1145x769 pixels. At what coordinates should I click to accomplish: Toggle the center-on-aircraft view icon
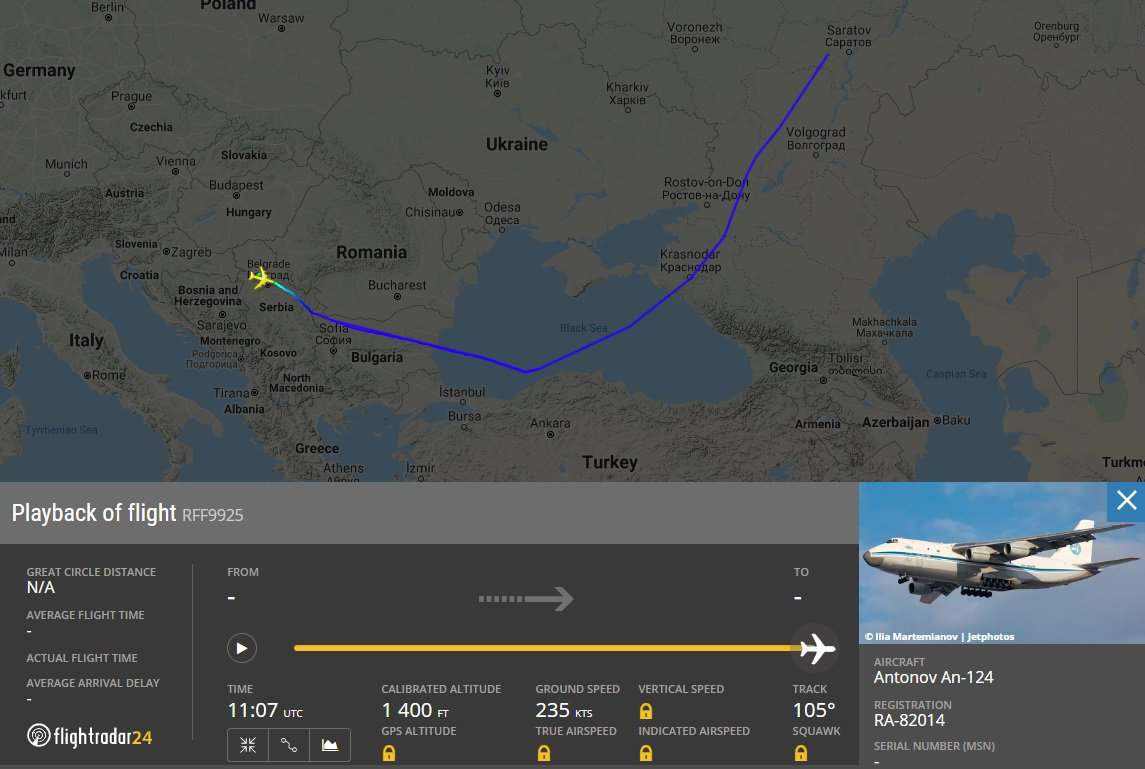248,745
